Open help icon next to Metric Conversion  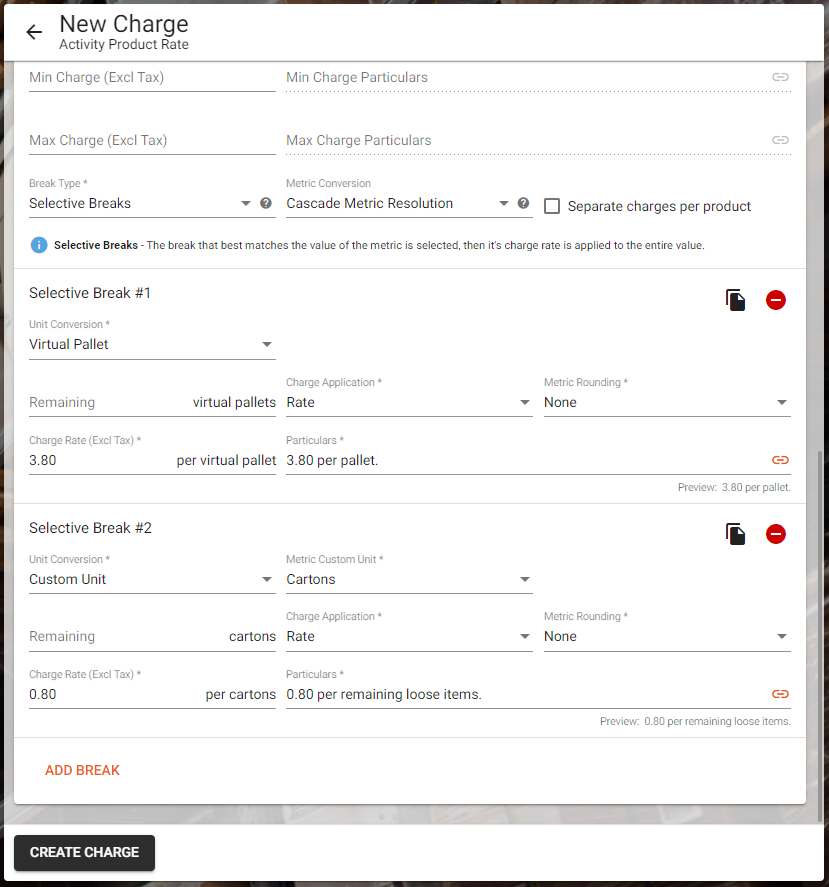523,203
